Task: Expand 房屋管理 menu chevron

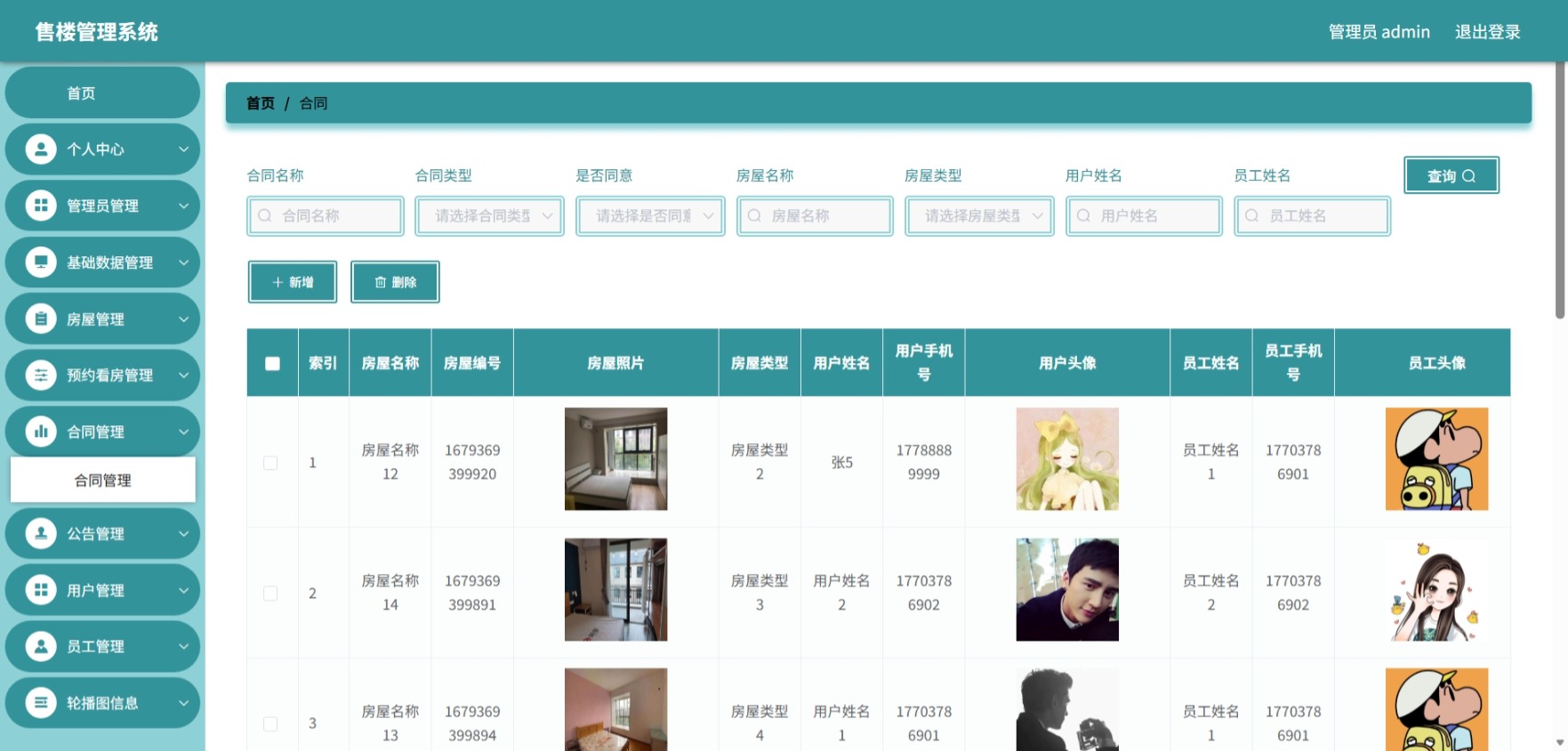Action: tap(183, 319)
